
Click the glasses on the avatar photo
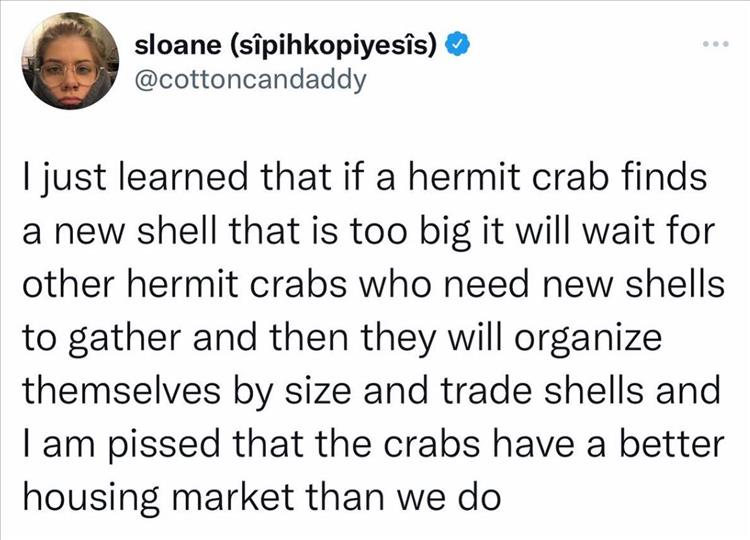pyautogui.click(x=69, y=71)
